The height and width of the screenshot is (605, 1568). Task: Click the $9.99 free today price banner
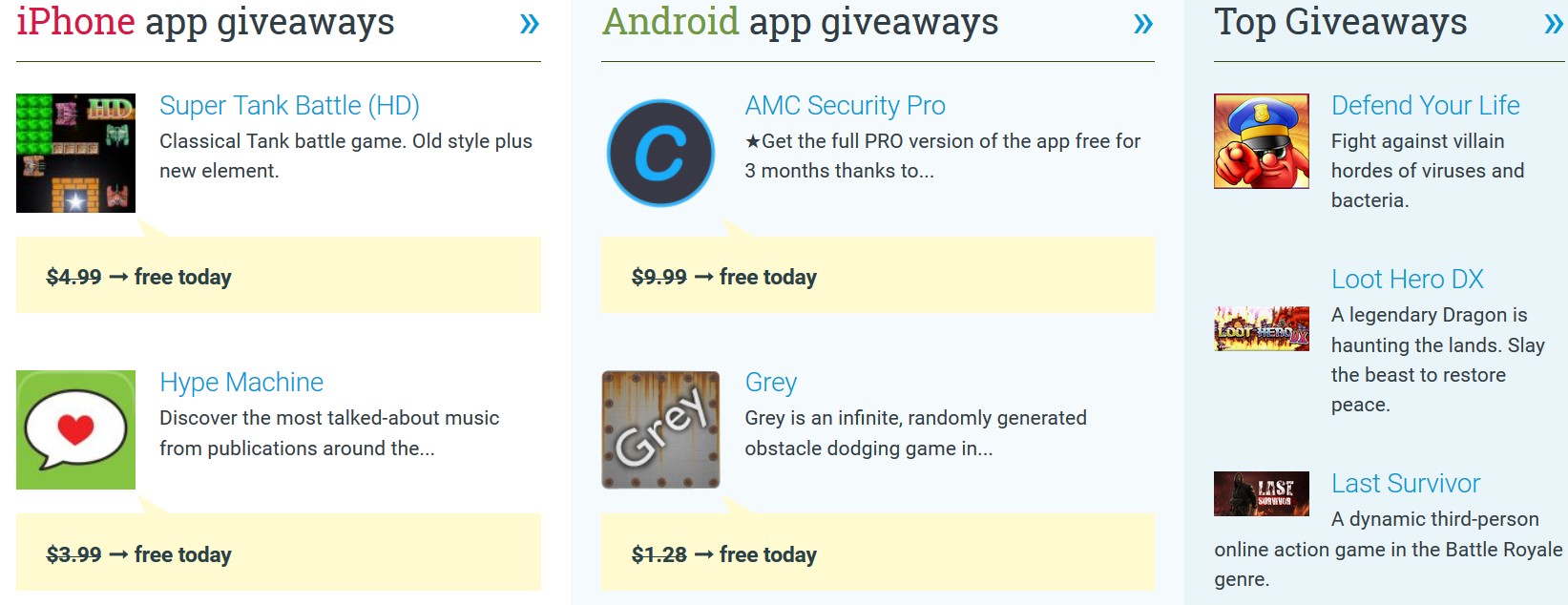pos(877,276)
